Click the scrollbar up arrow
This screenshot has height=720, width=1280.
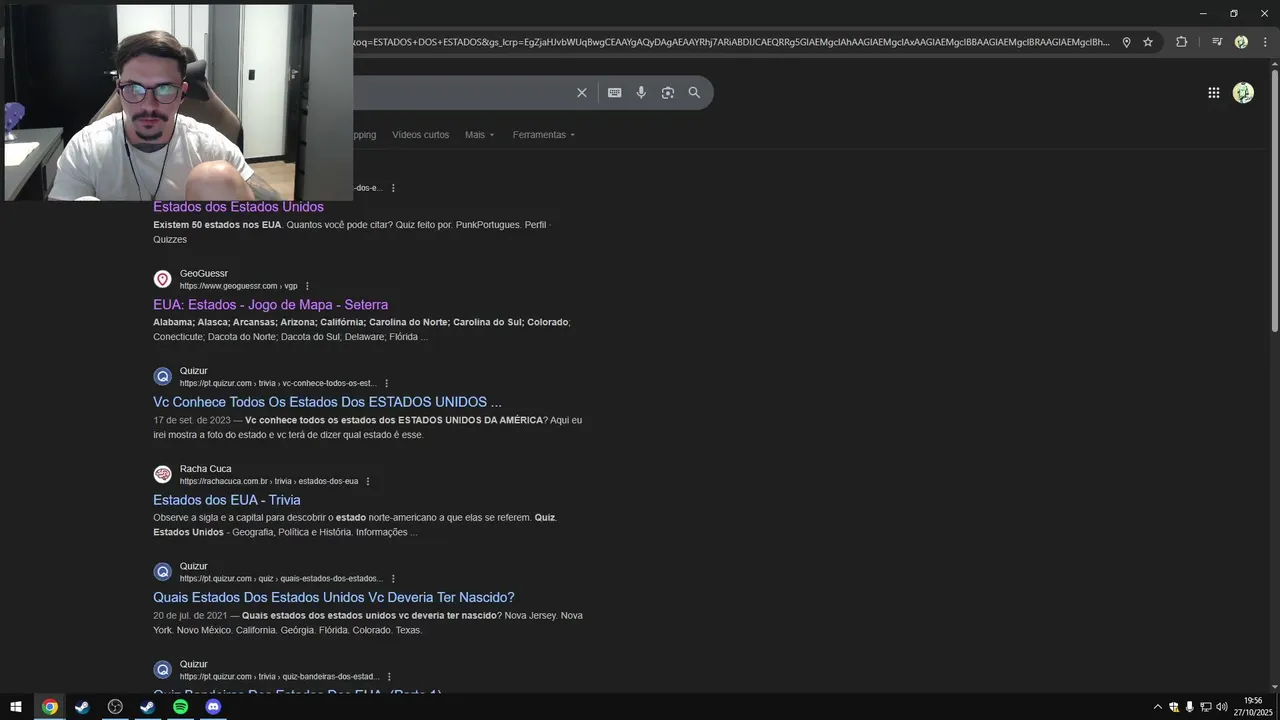1274,64
